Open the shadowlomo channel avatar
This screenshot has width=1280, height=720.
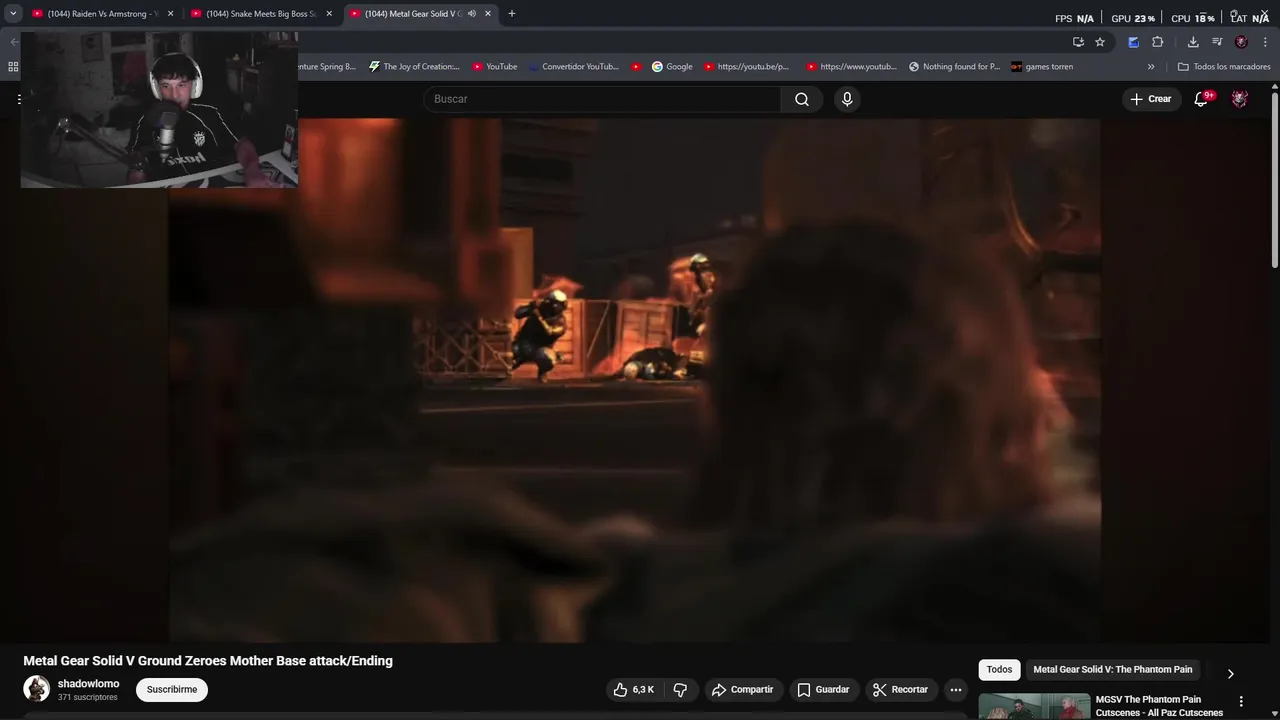pyautogui.click(x=37, y=689)
